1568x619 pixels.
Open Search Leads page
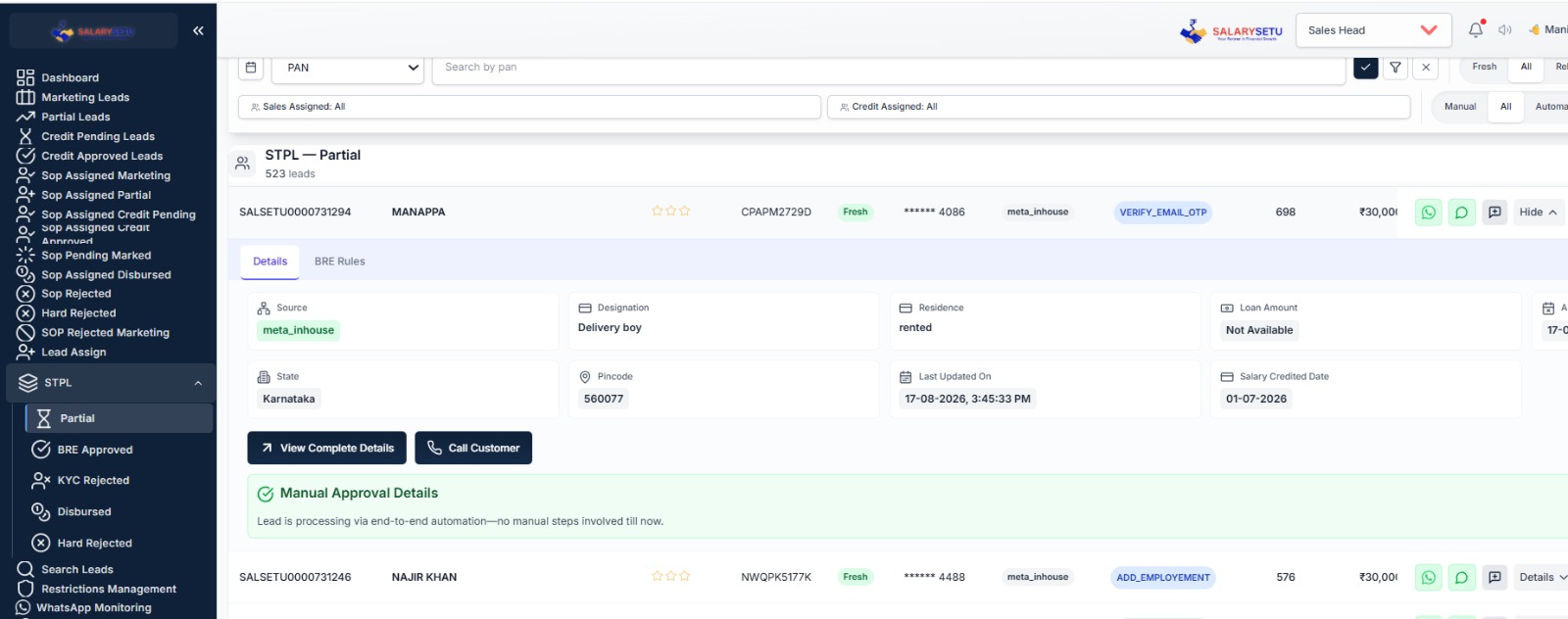[x=77, y=569]
